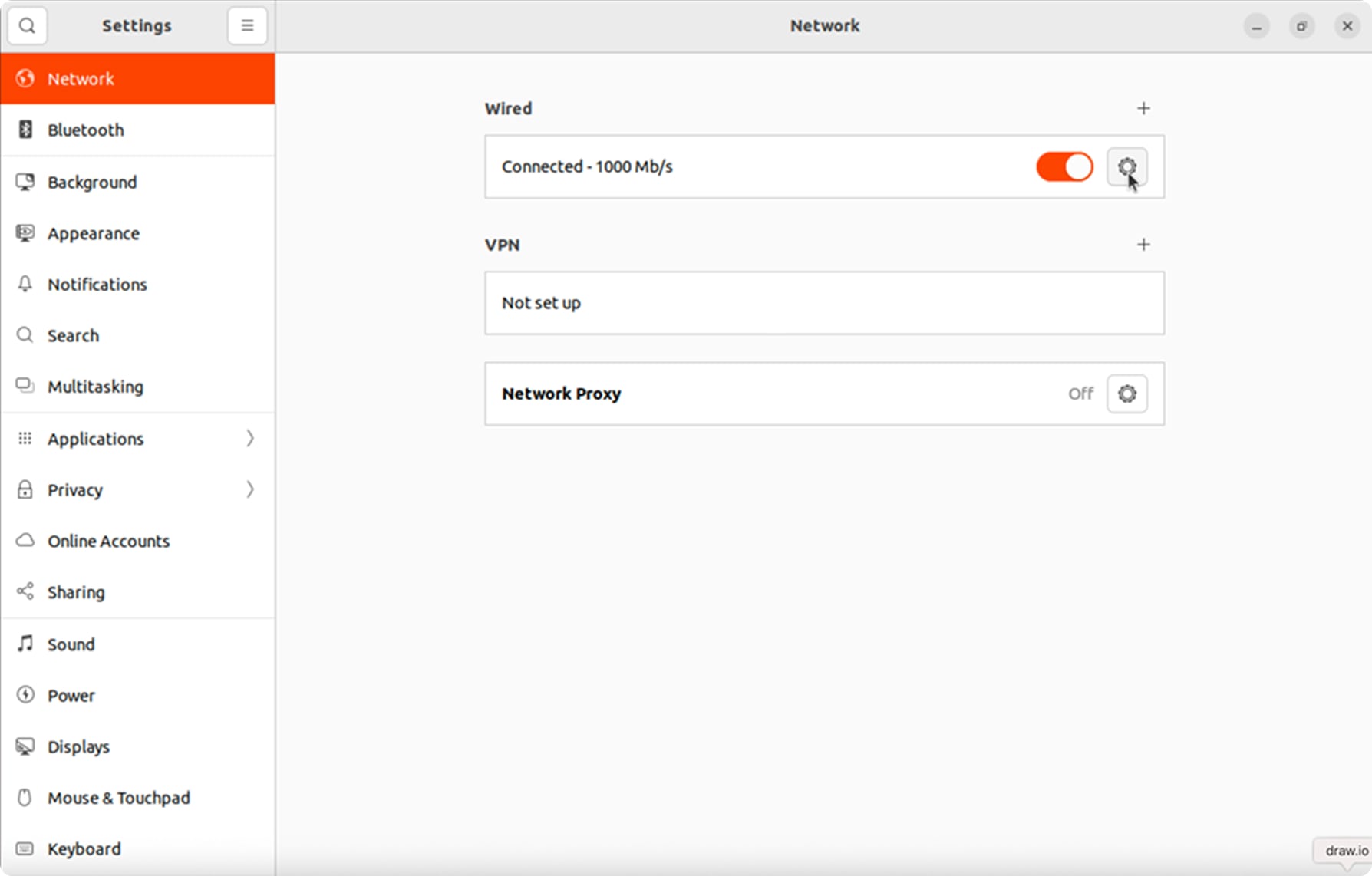Click the Bluetooth icon in sidebar
This screenshot has width=1372, height=876.
25,130
